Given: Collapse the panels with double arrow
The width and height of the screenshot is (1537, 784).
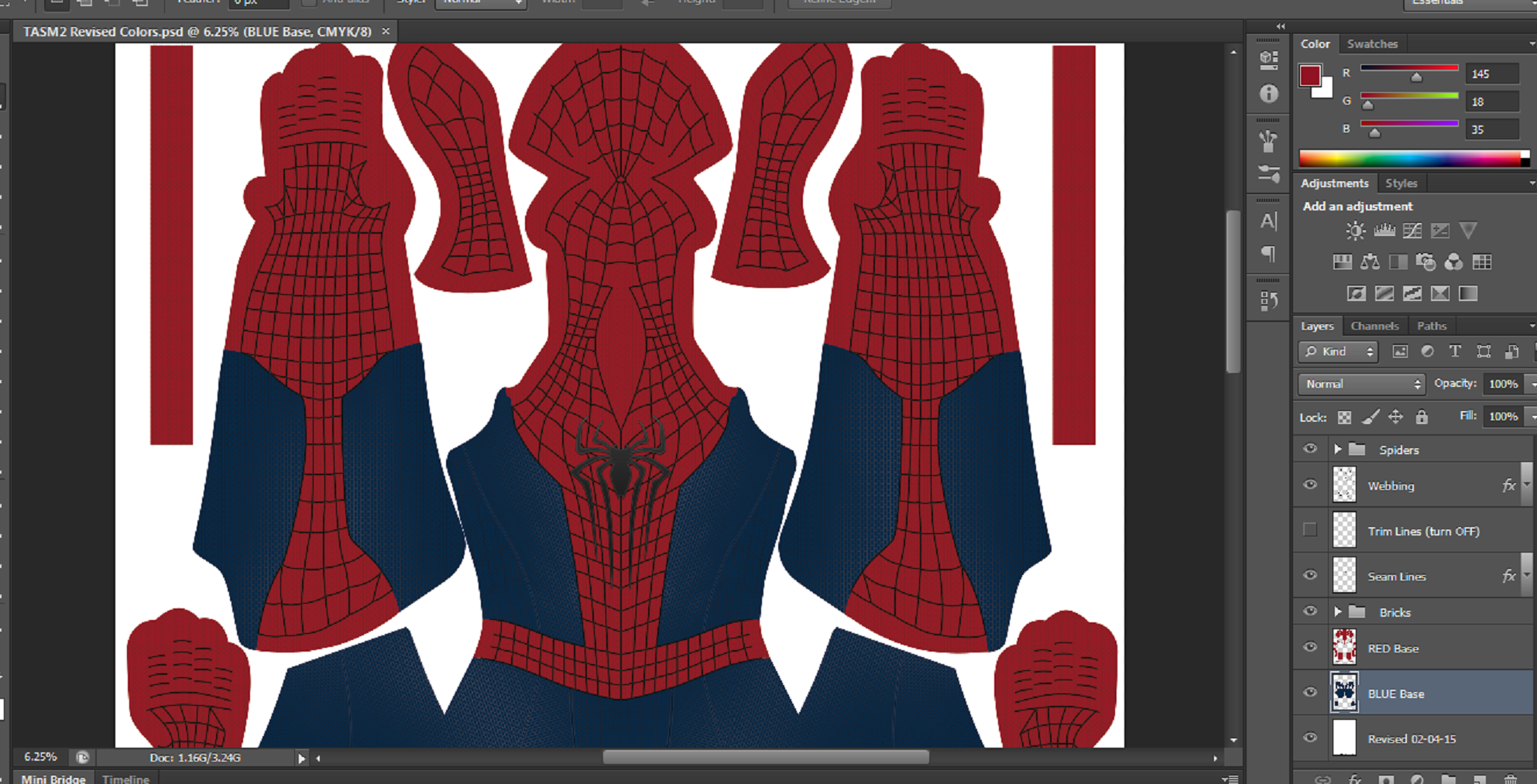Looking at the screenshot, I should [x=1281, y=27].
